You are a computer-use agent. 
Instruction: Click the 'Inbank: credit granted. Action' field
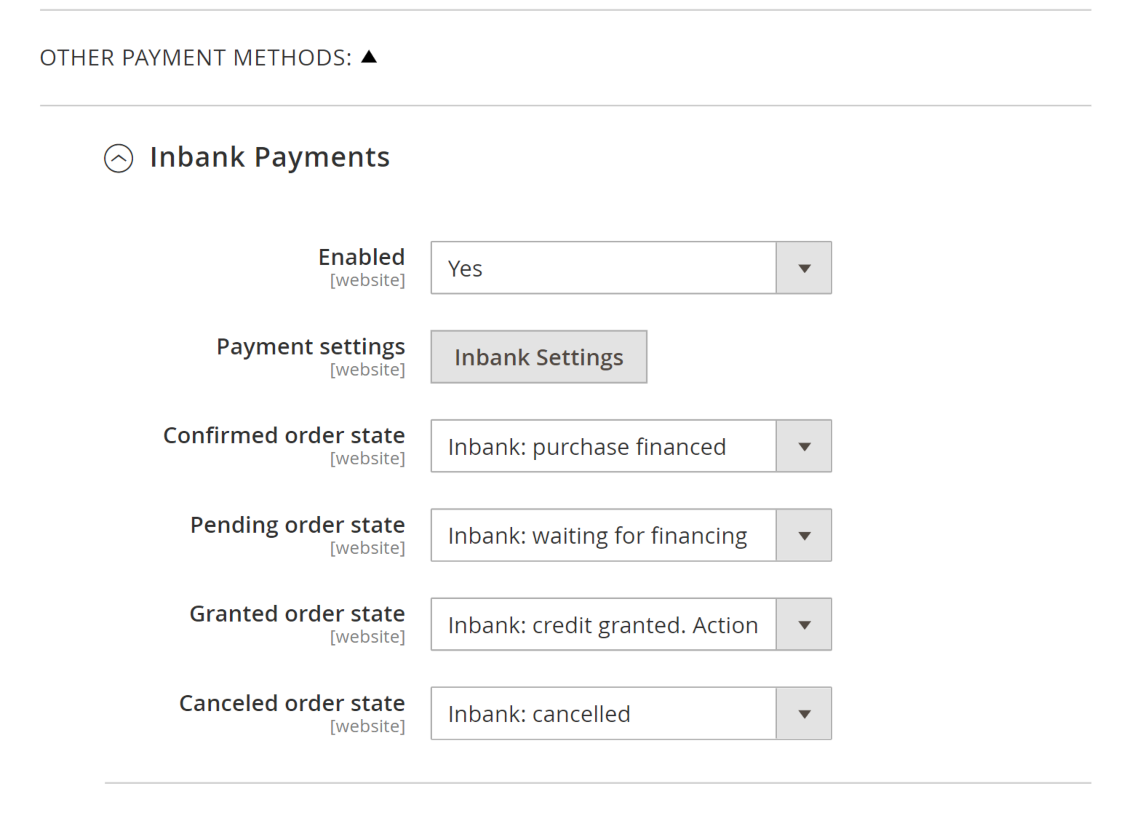pyautogui.click(x=603, y=624)
